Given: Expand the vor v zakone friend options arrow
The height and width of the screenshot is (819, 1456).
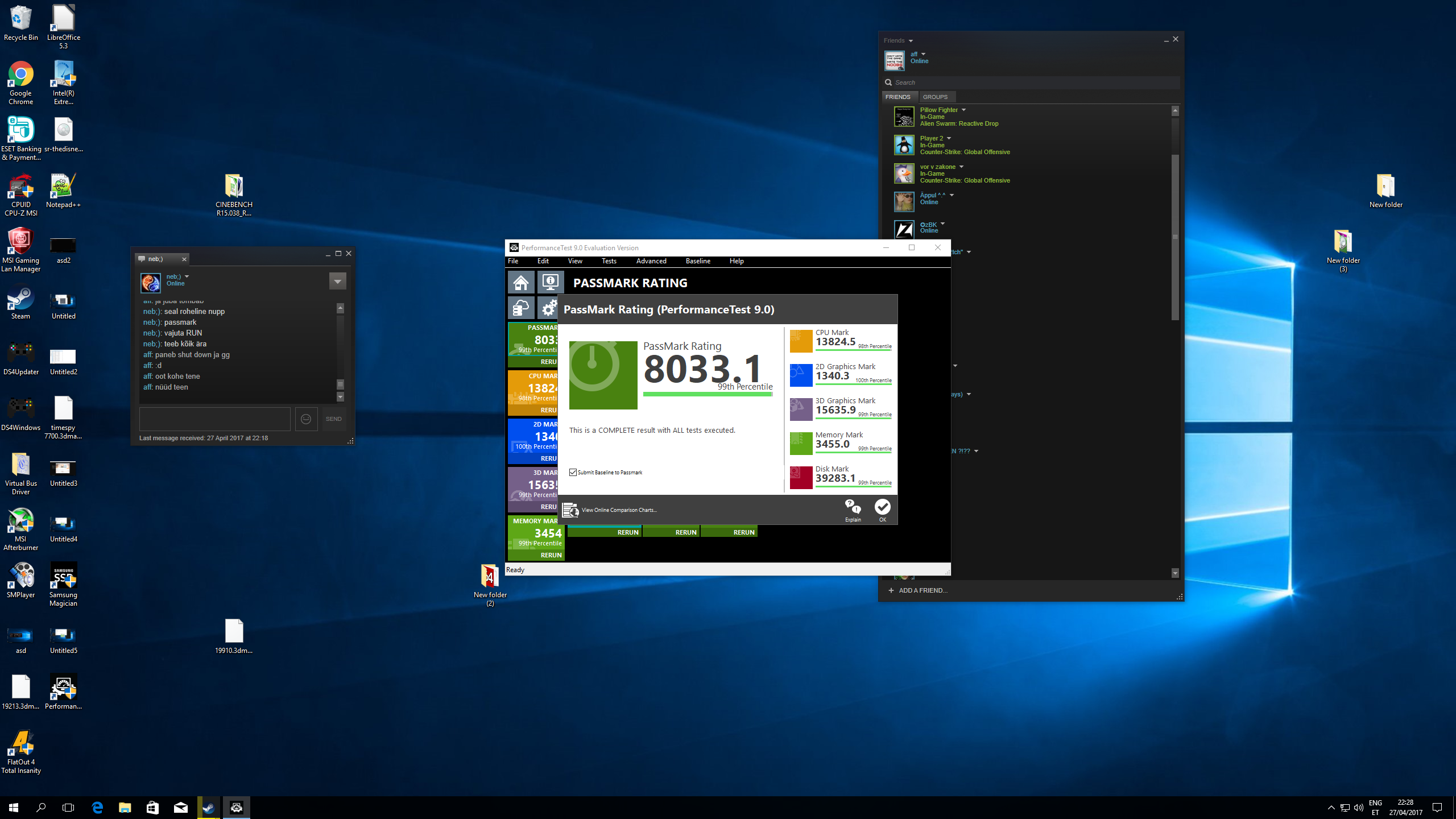Looking at the screenshot, I should (961, 167).
